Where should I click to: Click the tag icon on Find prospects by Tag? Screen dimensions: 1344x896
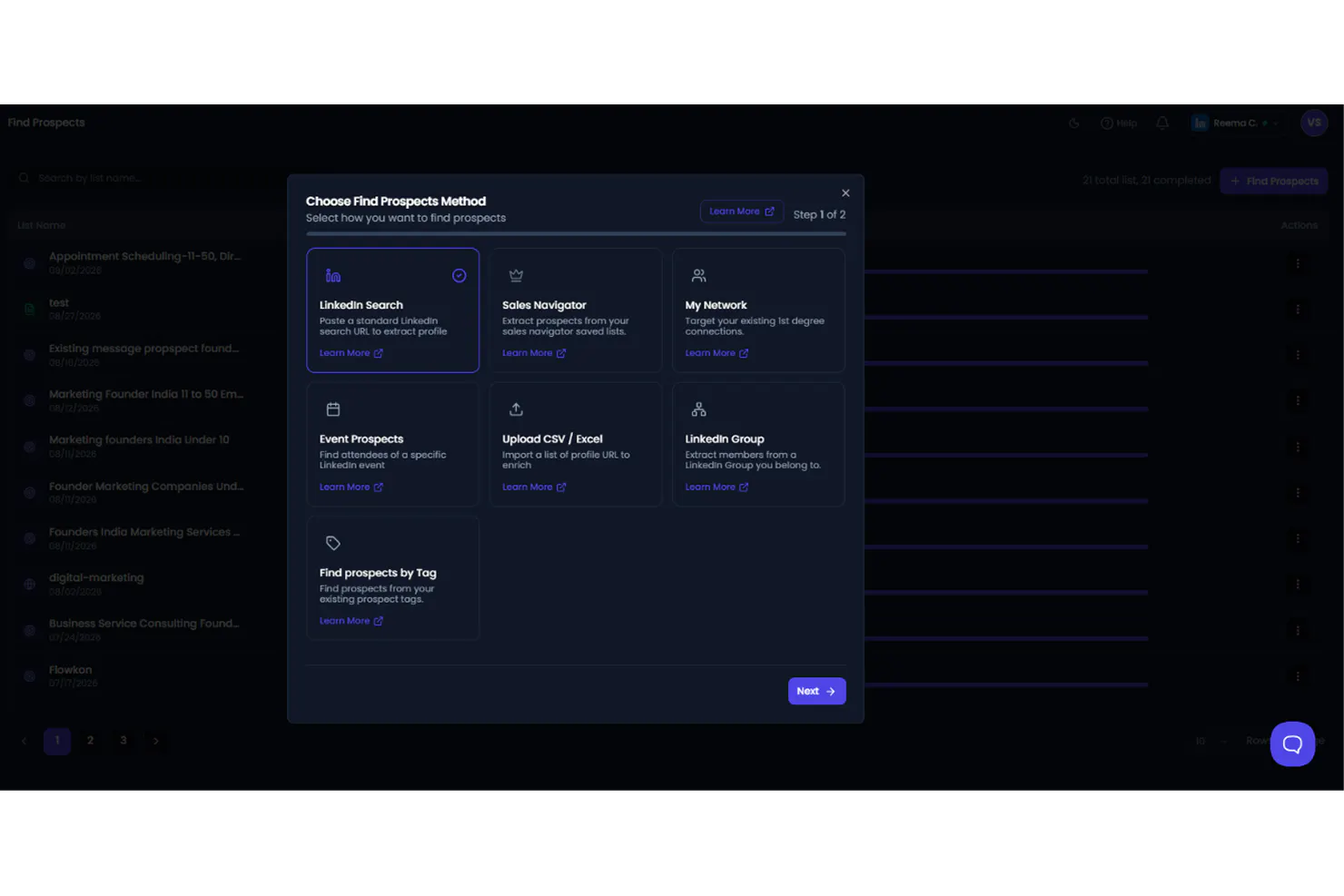[x=333, y=543]
